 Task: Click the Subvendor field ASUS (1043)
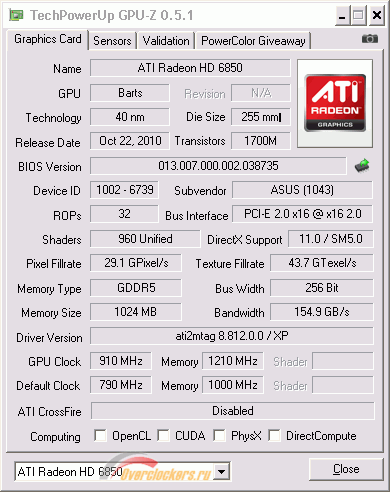[x=302, y=190]
